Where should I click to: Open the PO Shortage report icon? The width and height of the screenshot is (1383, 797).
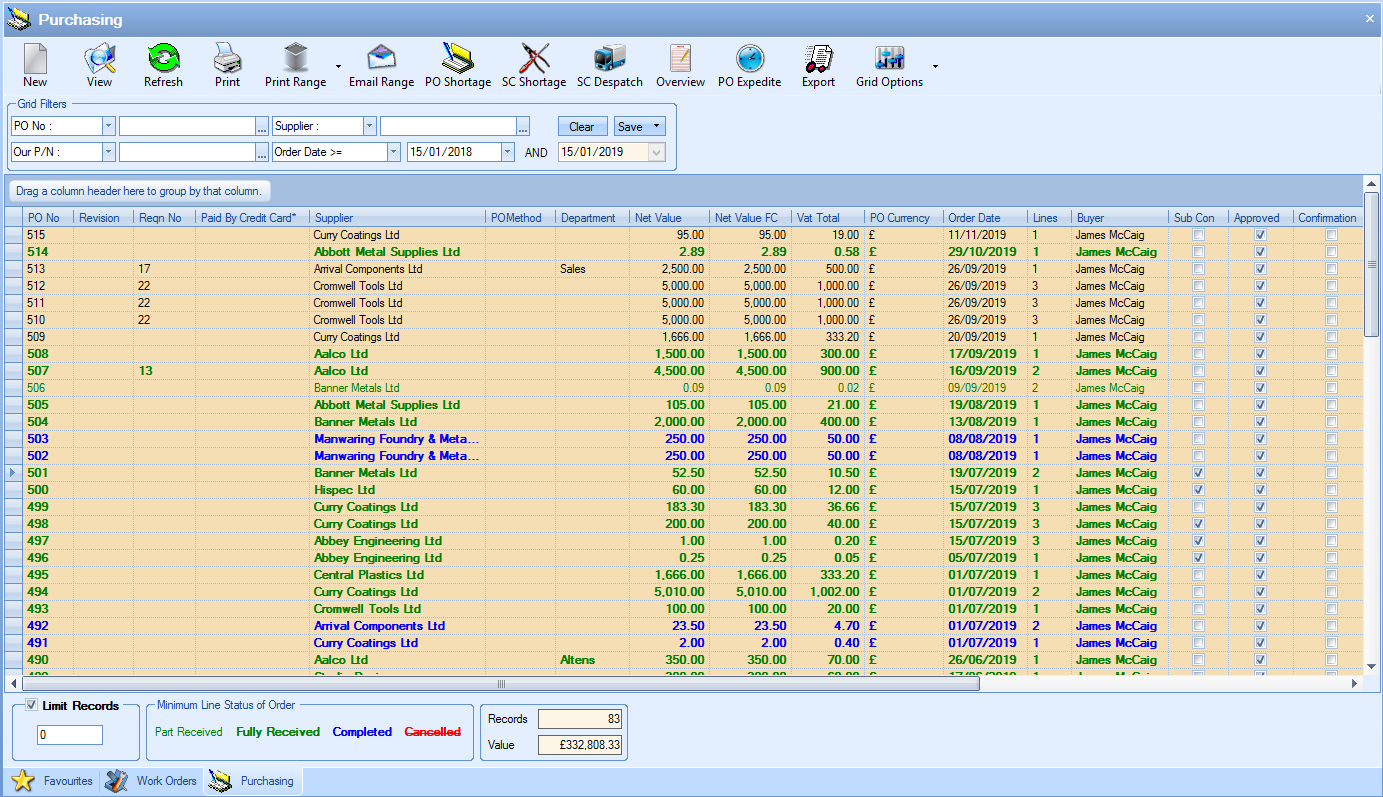457,59
